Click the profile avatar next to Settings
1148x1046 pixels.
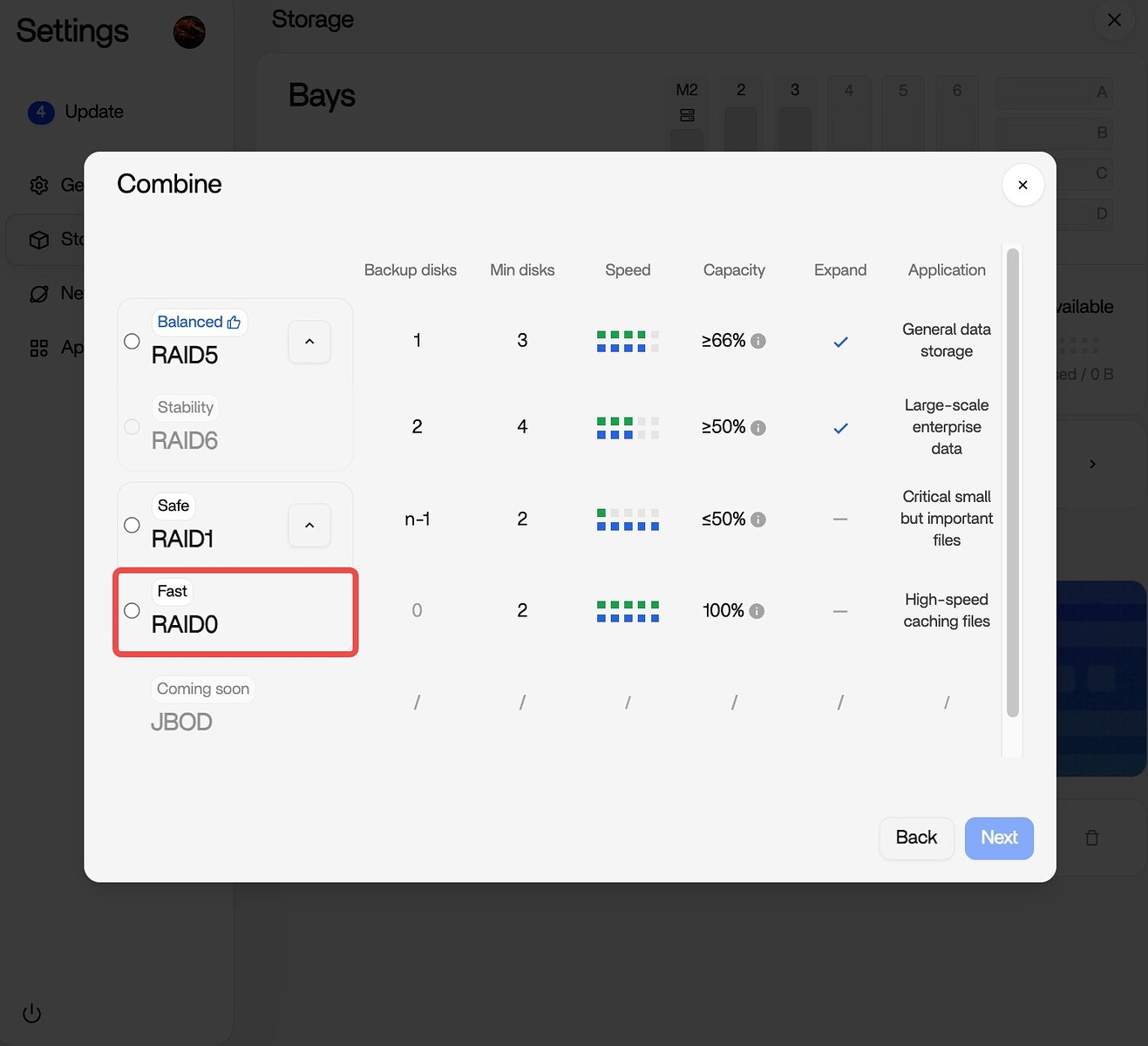tap(189, 32)
